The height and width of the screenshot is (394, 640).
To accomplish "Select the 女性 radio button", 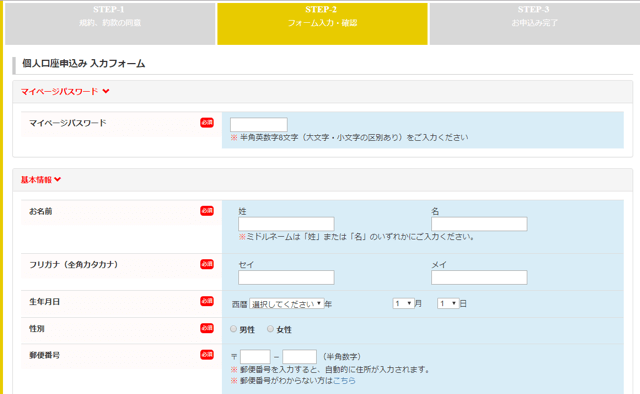I will click(x=270, y=329).
